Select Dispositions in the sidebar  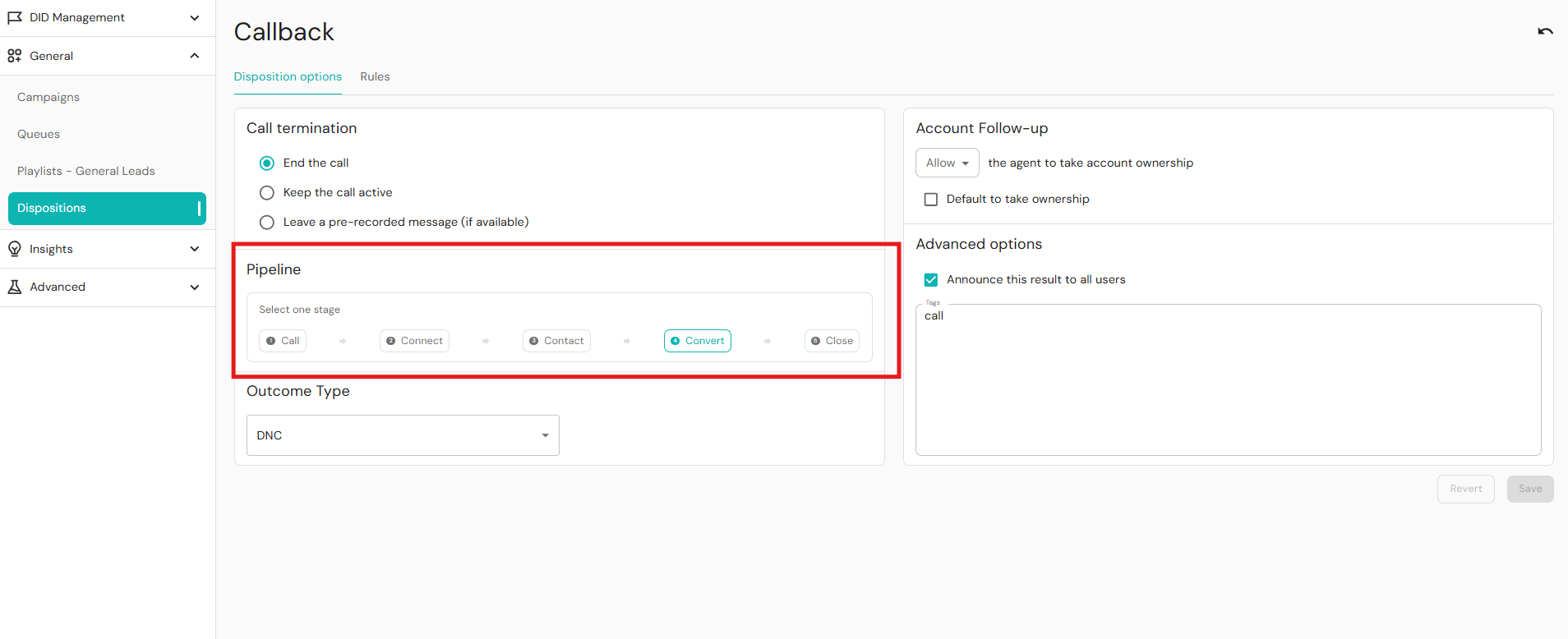click(107, 209)
